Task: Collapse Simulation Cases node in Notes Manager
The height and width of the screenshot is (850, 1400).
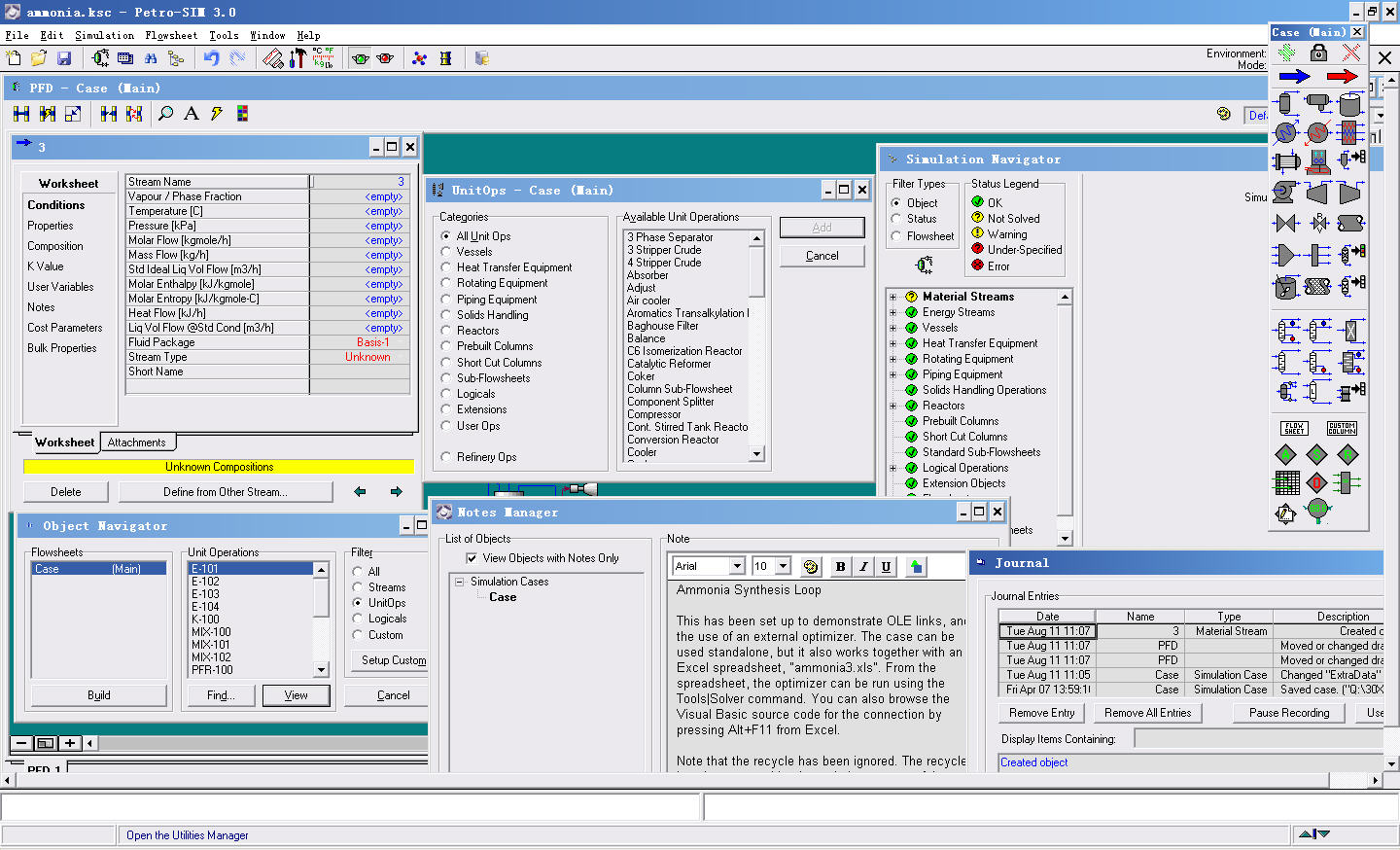Action: [x=460, y=582]
